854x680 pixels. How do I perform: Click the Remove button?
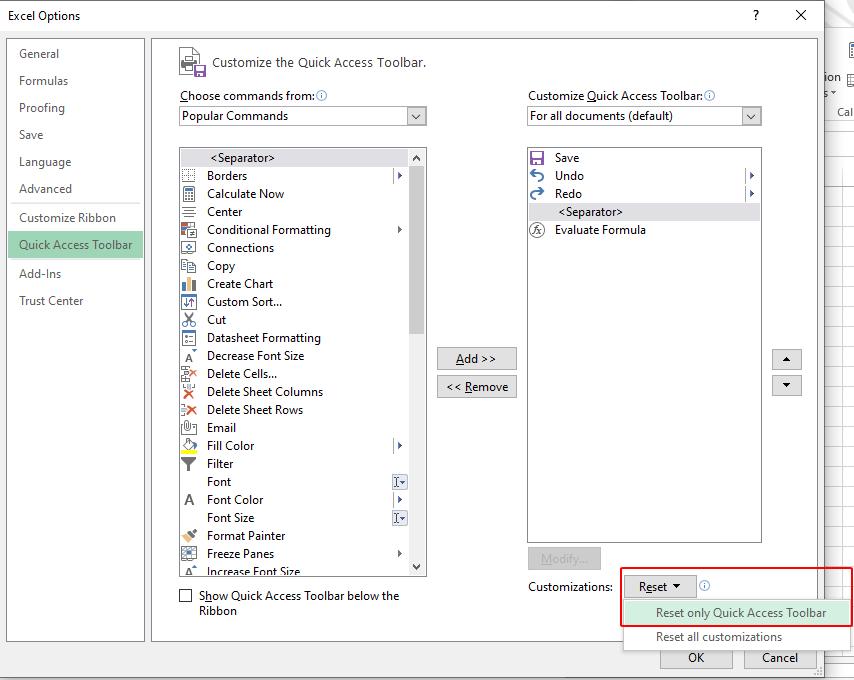coord(477,386)
